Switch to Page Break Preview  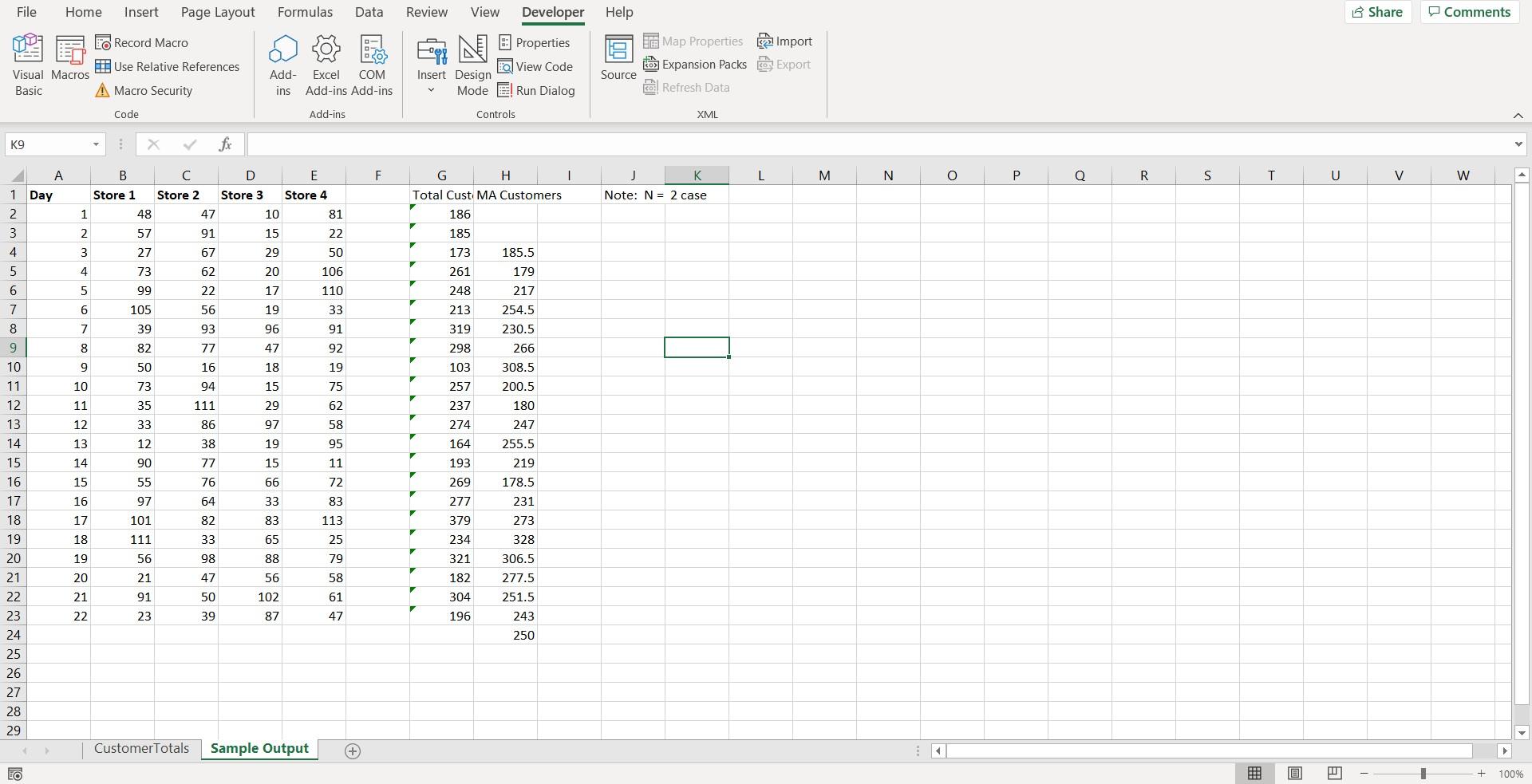[1334, 774]
